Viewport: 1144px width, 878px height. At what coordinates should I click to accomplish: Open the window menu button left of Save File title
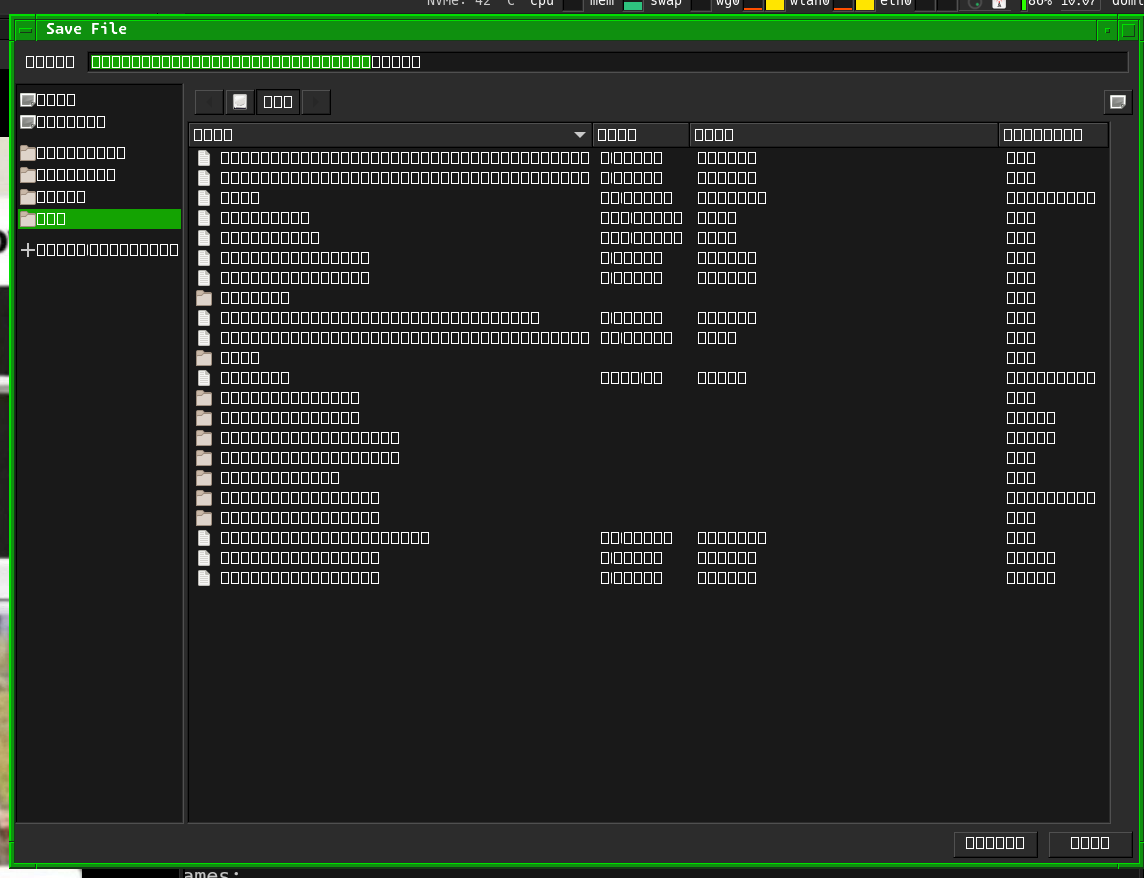26,30
